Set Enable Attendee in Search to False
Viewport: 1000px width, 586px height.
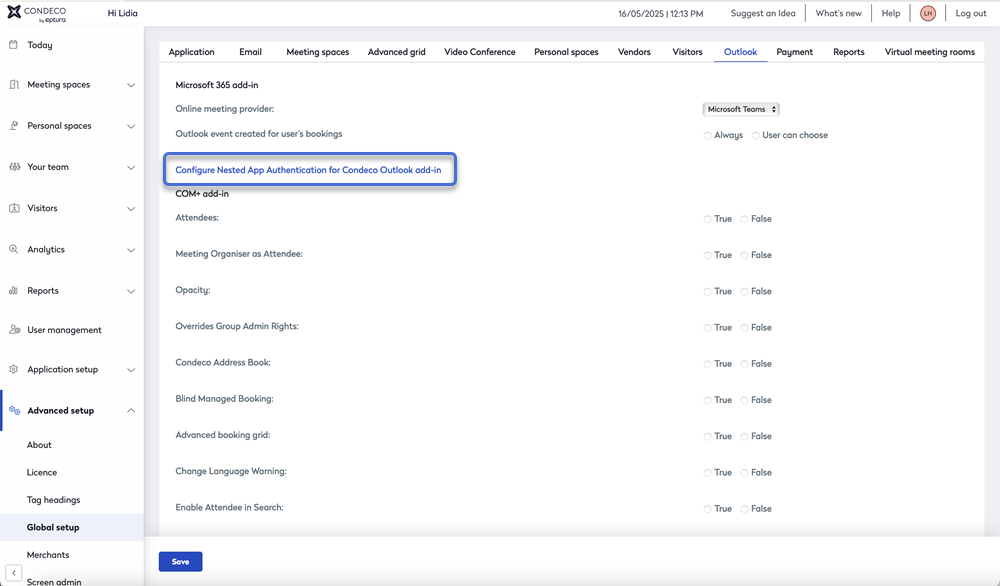tap(744, 509)
